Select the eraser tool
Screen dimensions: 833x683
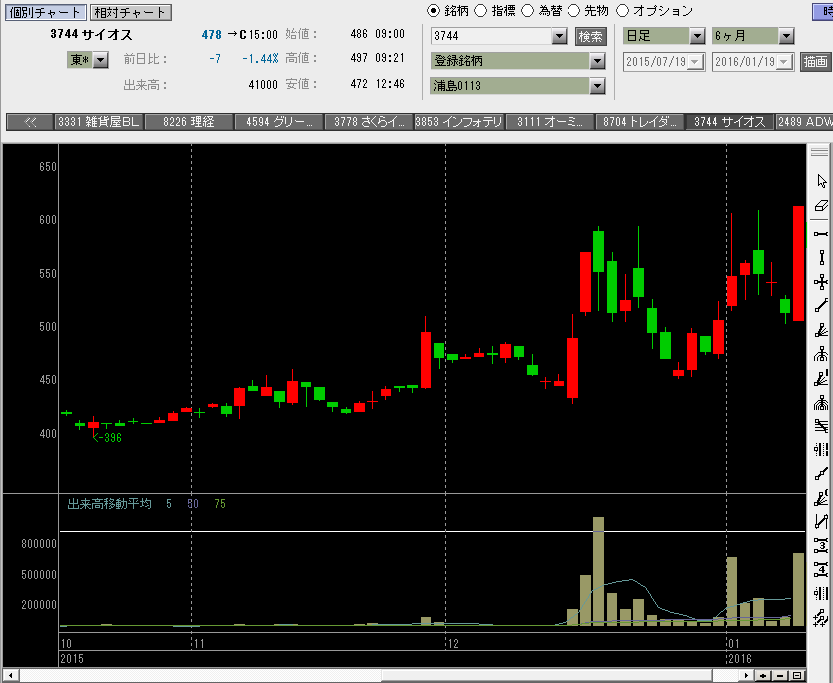[x=821, y=206]
